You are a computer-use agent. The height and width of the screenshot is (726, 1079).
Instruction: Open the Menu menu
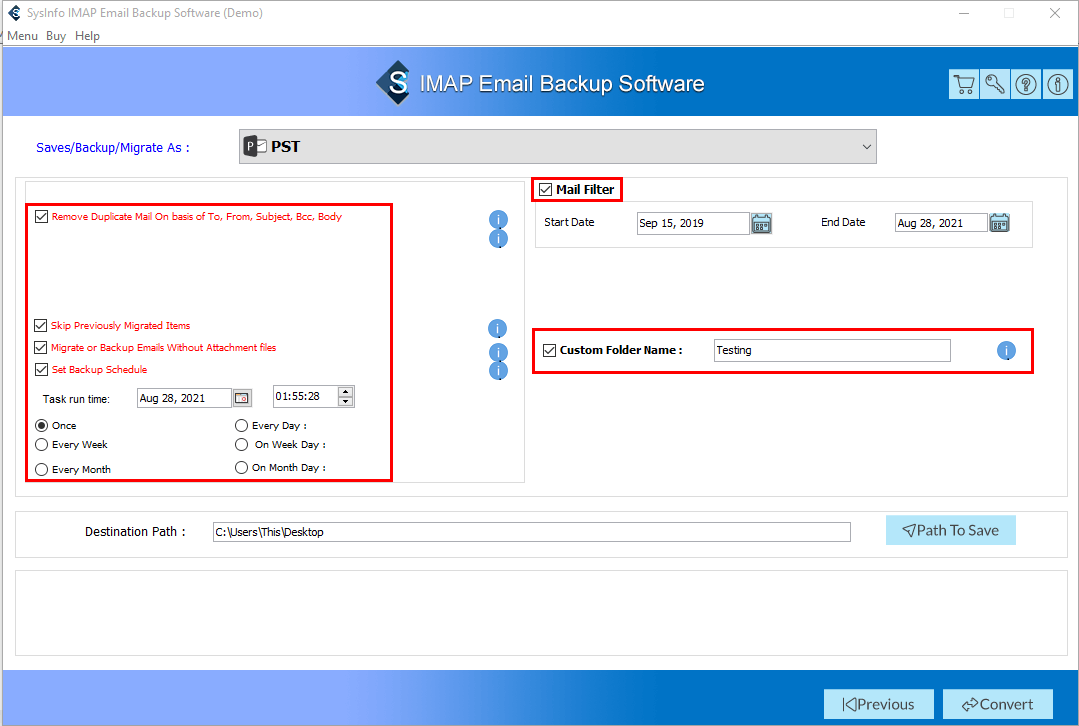22,36
